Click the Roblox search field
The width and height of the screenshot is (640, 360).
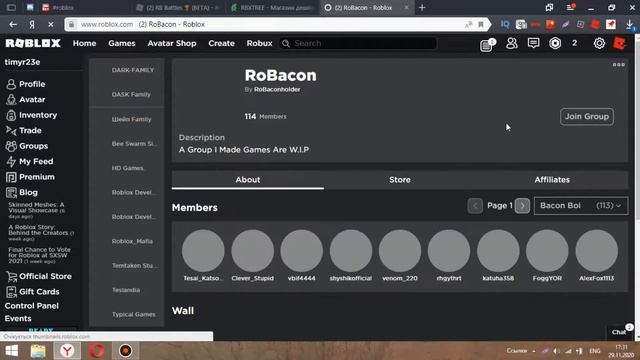click(358, 43)
